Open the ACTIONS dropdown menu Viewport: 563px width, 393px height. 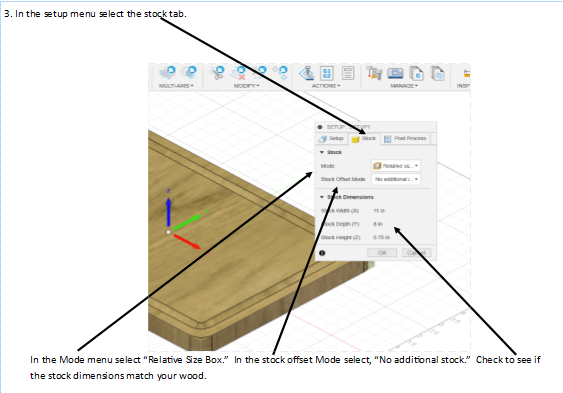pos(326,86)
